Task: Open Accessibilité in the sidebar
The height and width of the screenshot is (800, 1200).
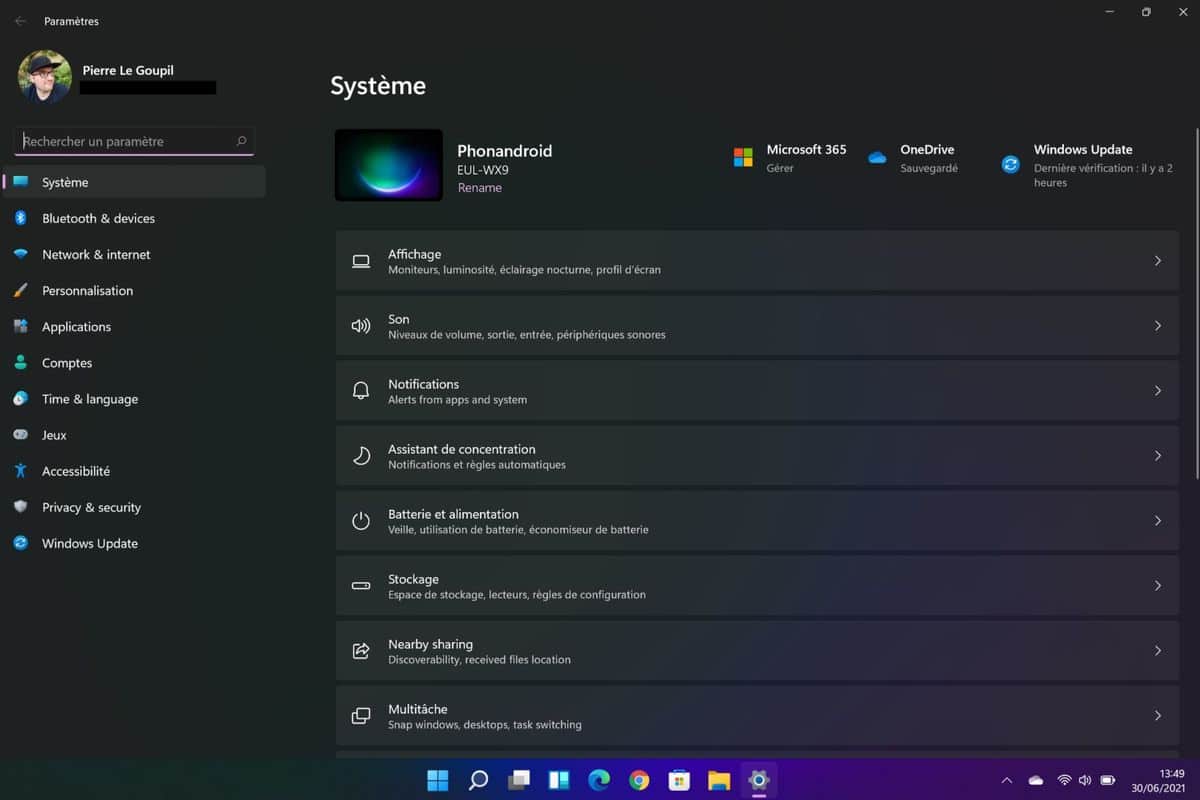Action: tap(135, 471)
